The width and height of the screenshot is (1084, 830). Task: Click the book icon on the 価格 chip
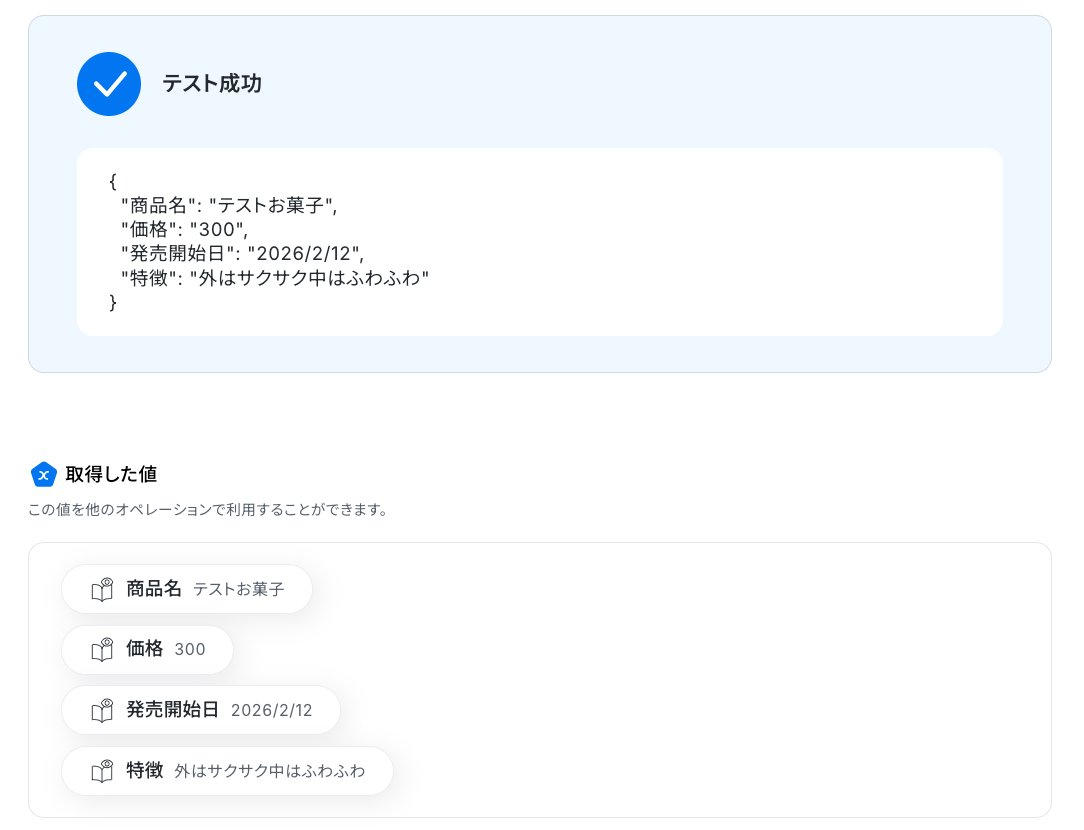point(102,650)
